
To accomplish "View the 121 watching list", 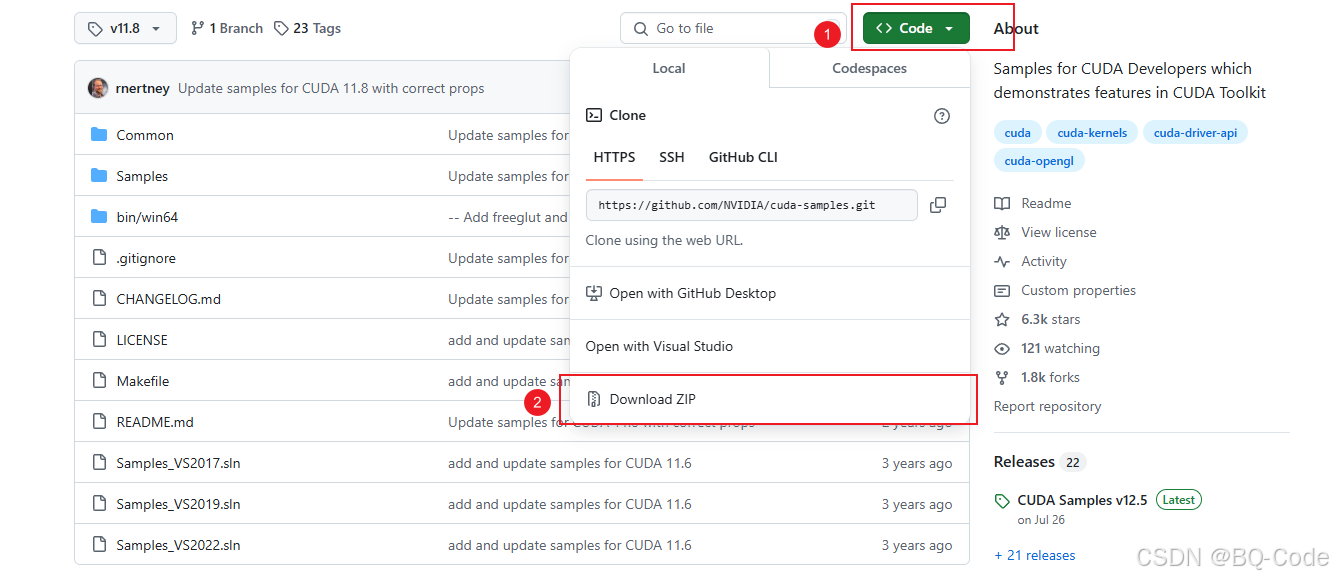I will [x=1060, y=348].
